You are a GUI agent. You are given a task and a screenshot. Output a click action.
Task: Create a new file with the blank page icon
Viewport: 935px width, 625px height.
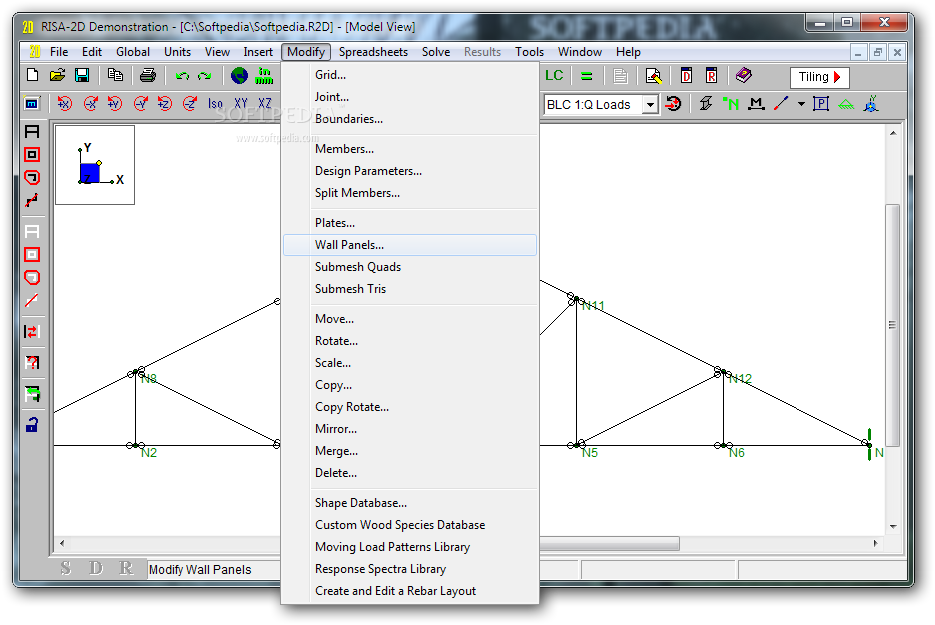coord(33,75)
